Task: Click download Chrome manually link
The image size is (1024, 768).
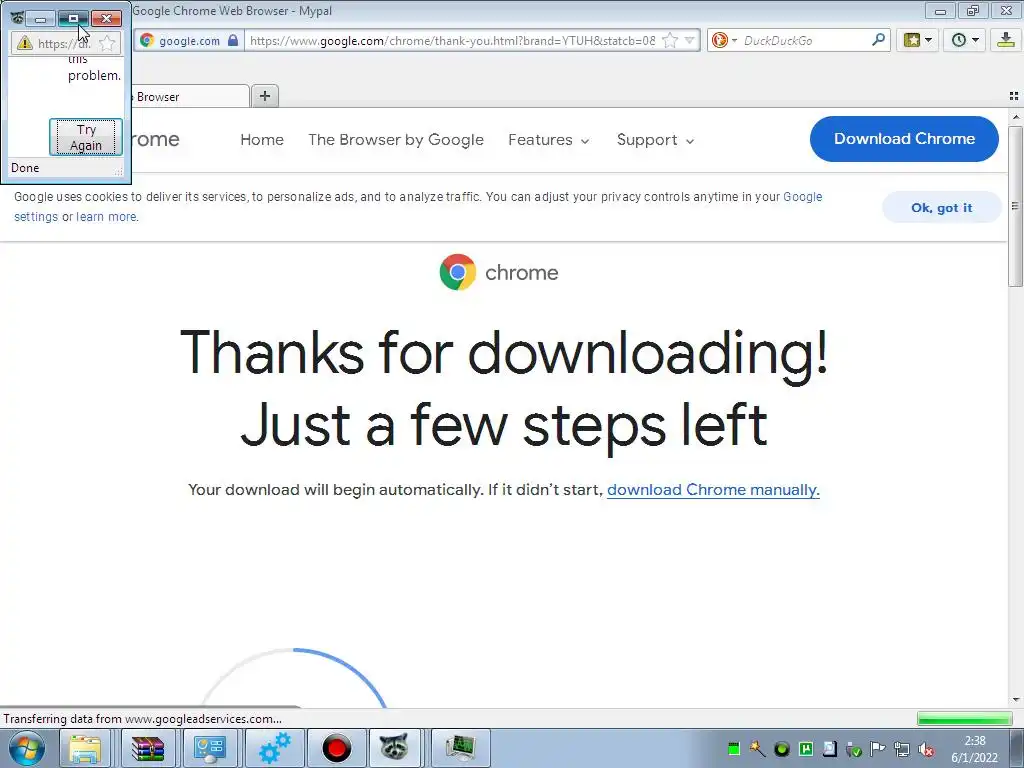Action: [x=713, y=490]
